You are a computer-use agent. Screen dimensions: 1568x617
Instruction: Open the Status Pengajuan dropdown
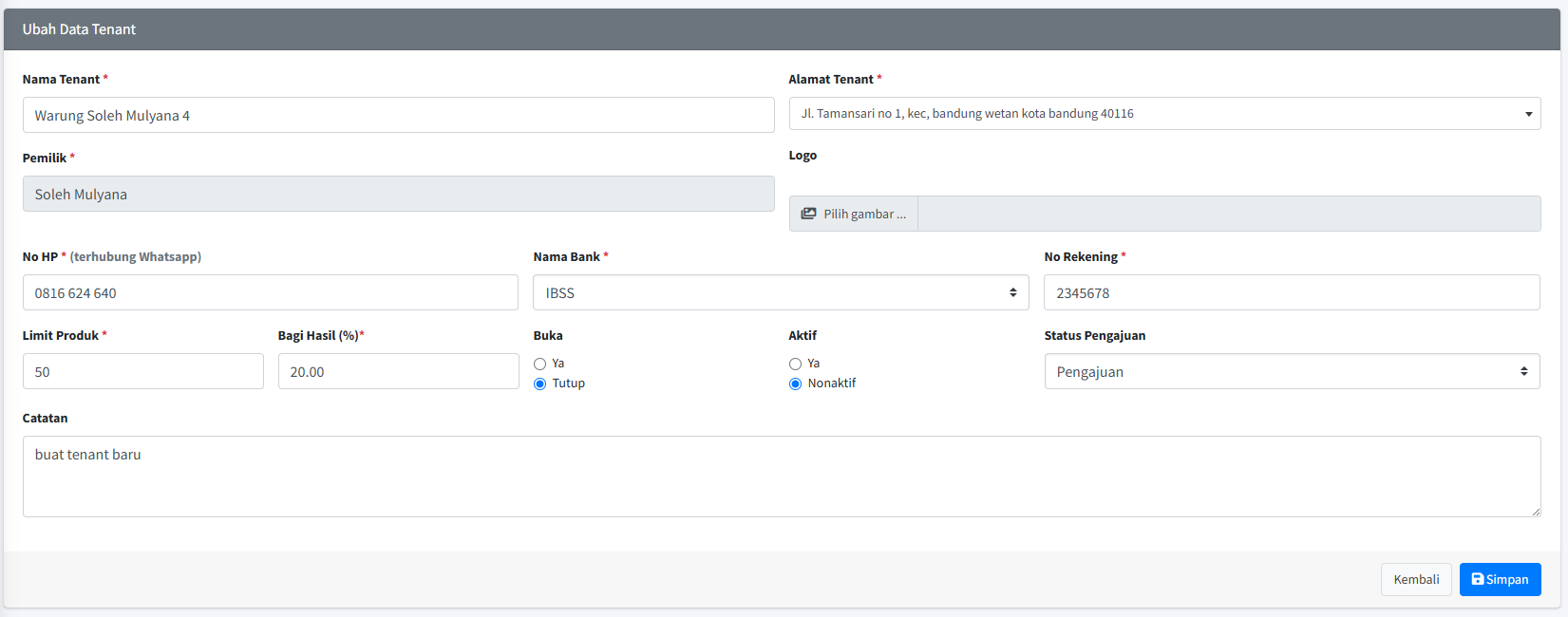pos(1292,371)
